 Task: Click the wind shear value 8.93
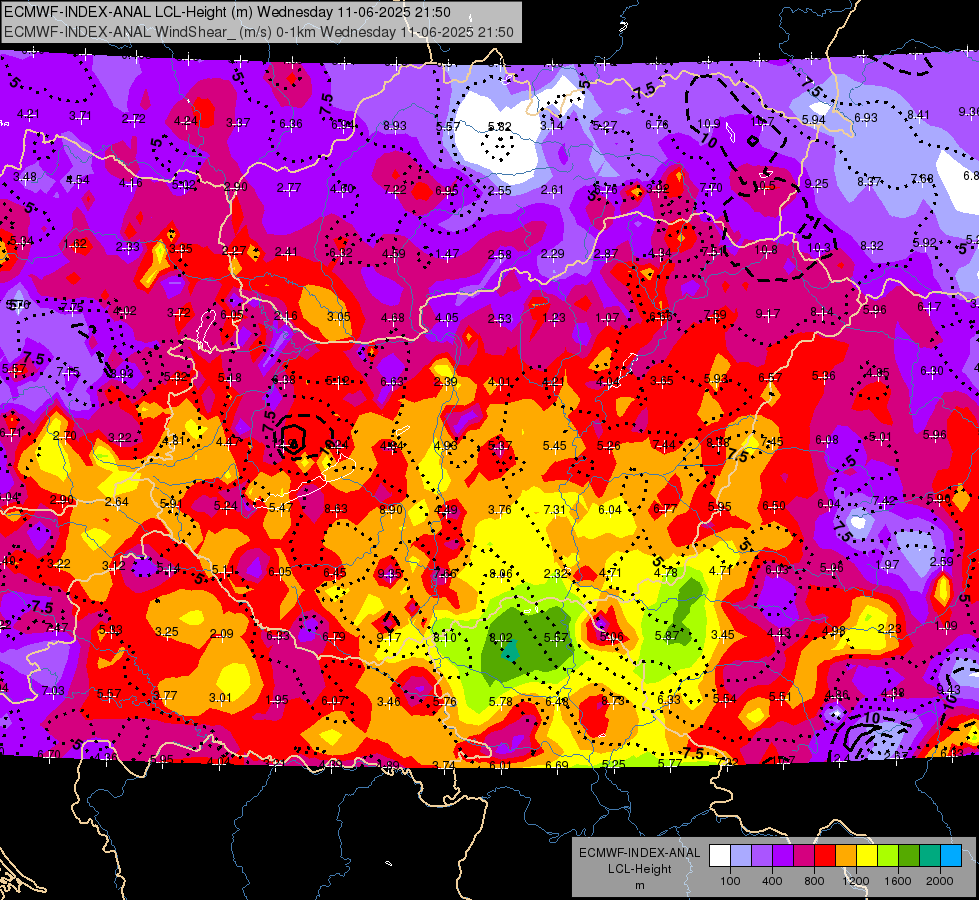pos(395,126)
